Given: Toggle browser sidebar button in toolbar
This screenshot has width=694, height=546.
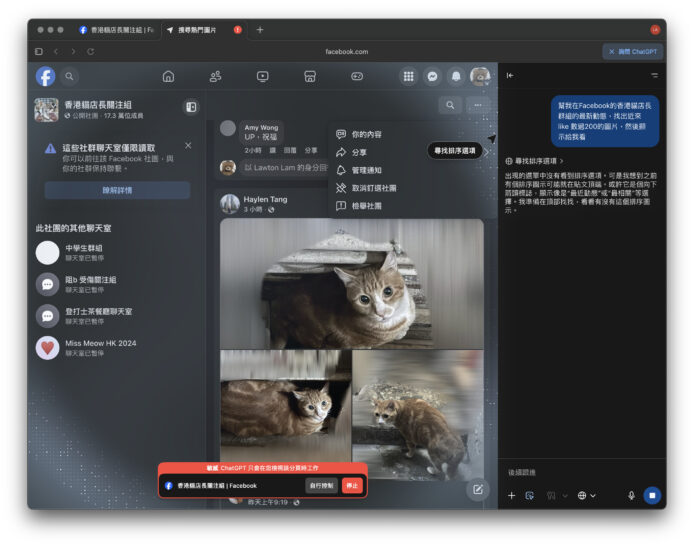Looking at the screenshot, I should click(39, 51).
